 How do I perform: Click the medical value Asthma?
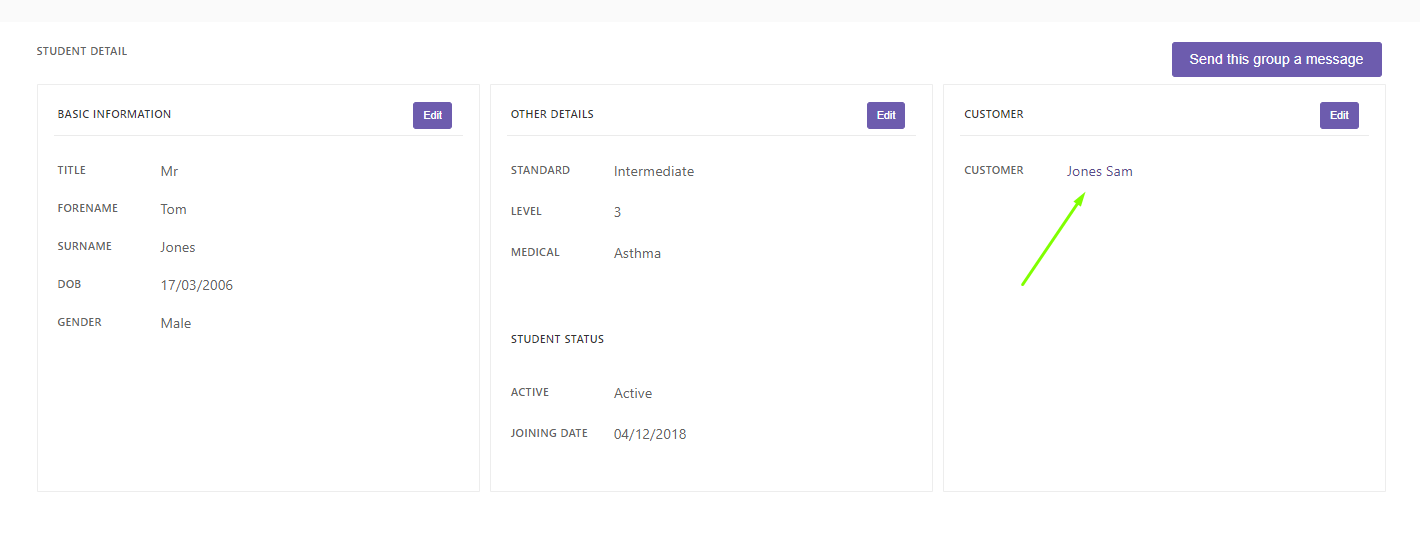pos(637,253)
